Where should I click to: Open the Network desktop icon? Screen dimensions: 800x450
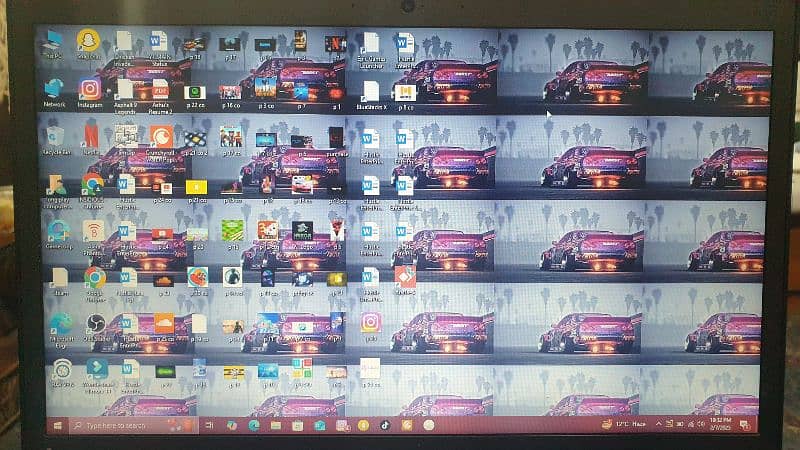pyautogui.click(x=55, y=88)
